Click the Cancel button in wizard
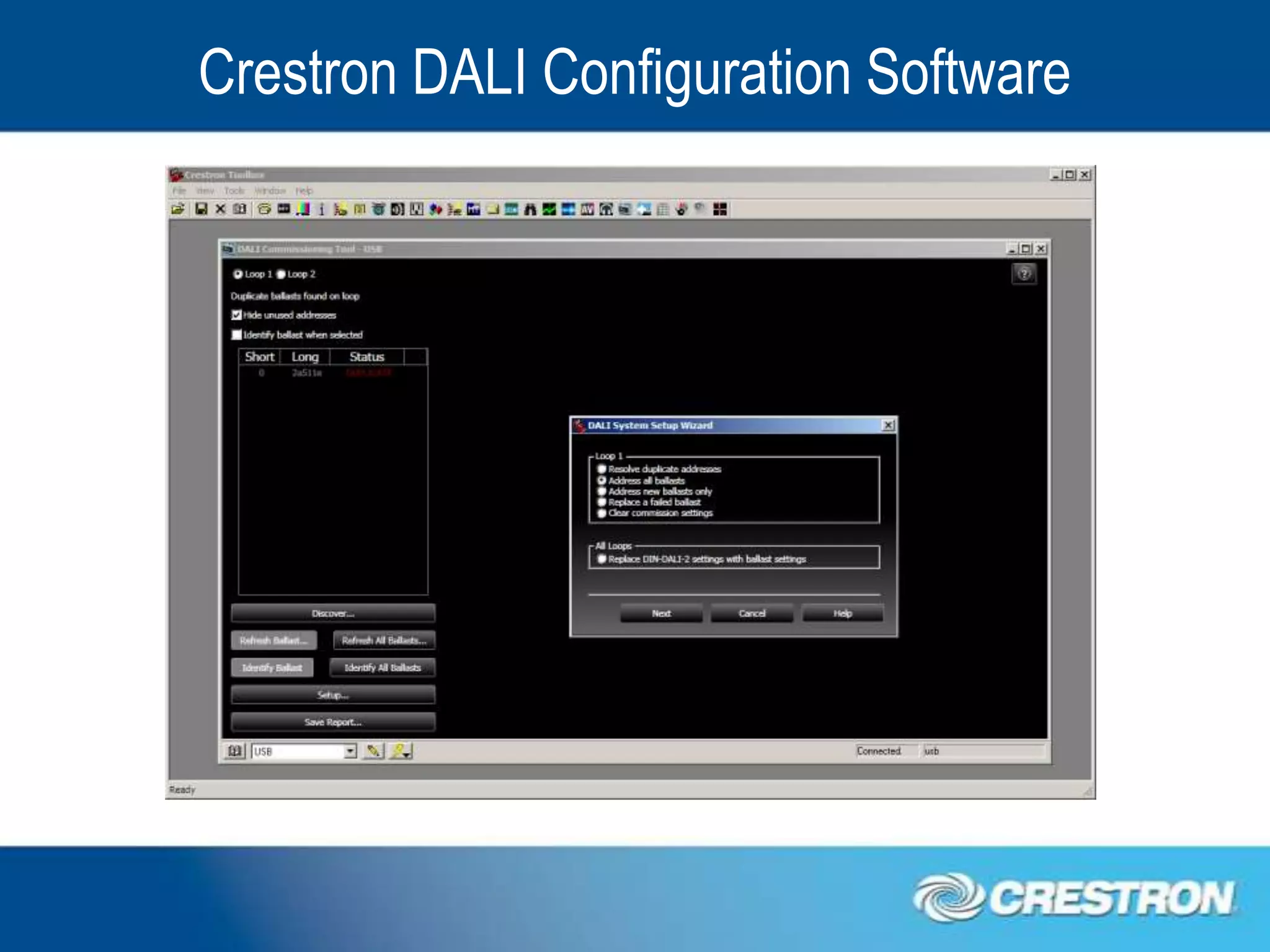The height and width of the screenshot is (952, 1270). point(752,613)
